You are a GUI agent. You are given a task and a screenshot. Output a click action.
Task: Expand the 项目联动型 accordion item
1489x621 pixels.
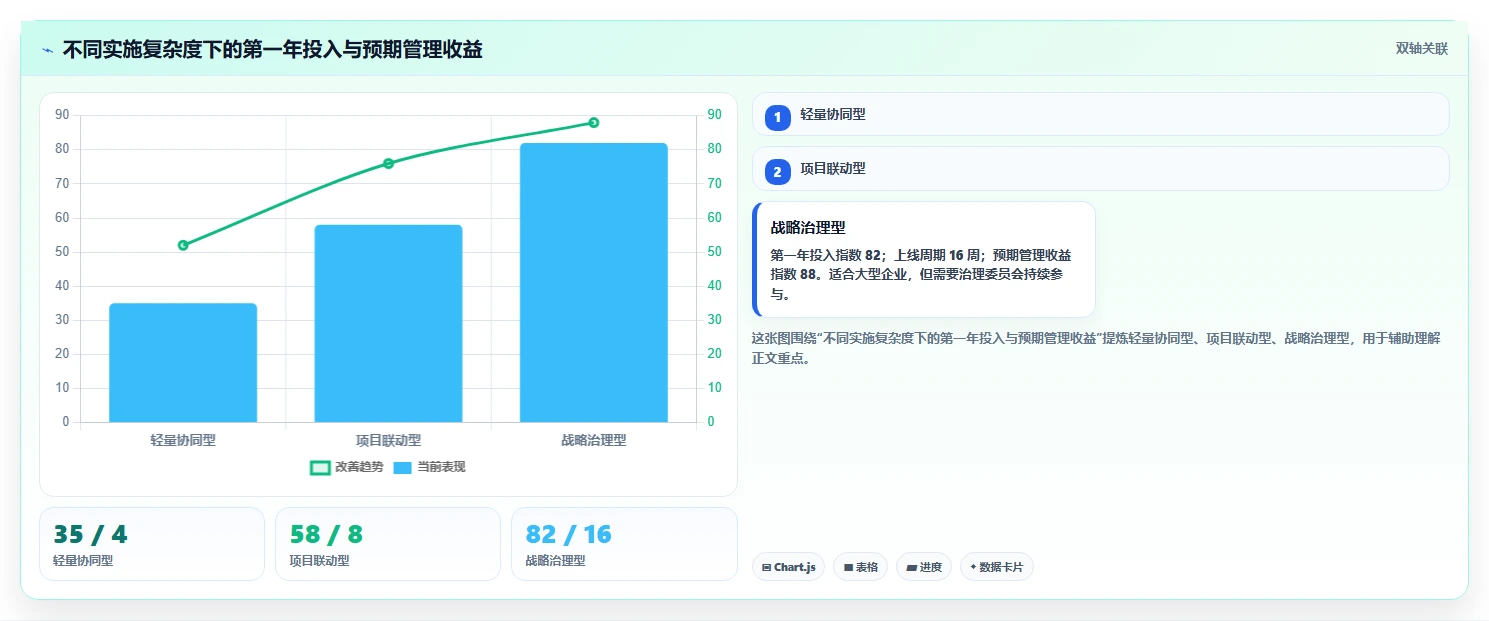[1100, 169]
